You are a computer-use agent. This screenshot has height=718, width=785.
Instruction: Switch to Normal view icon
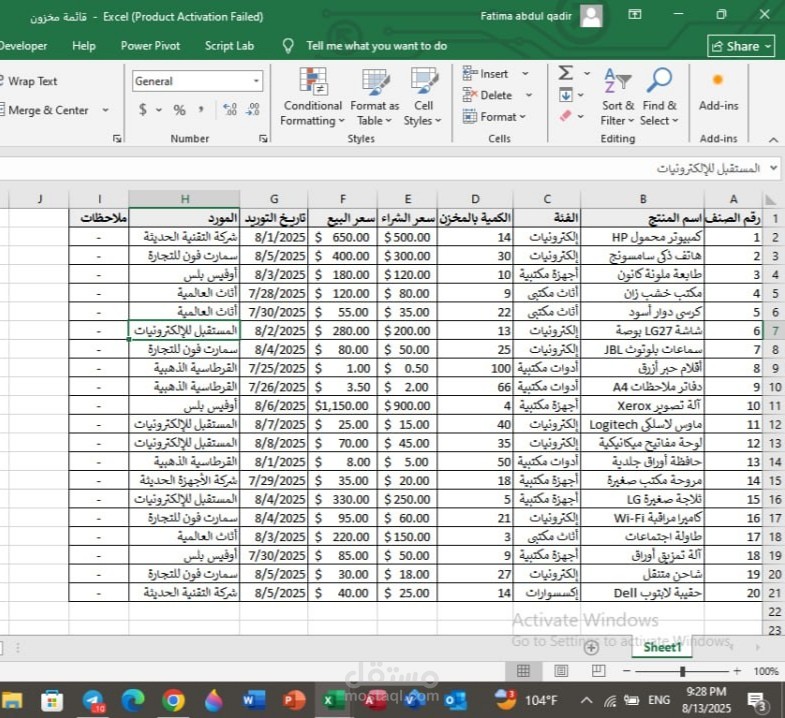(523, 671)
